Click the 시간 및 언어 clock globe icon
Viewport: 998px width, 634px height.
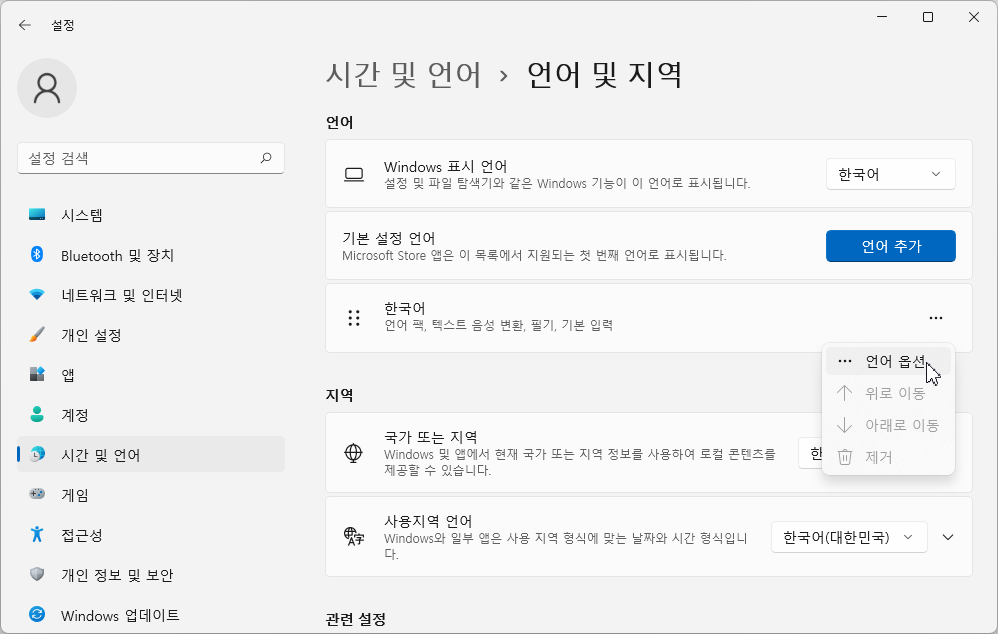38,454
